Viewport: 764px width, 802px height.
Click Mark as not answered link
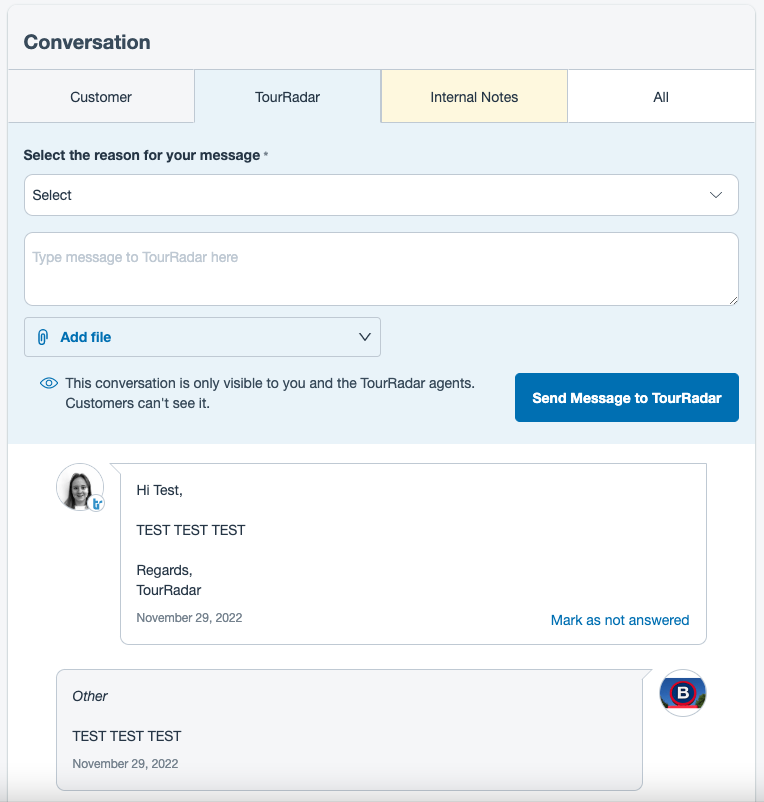pos(619,620)
